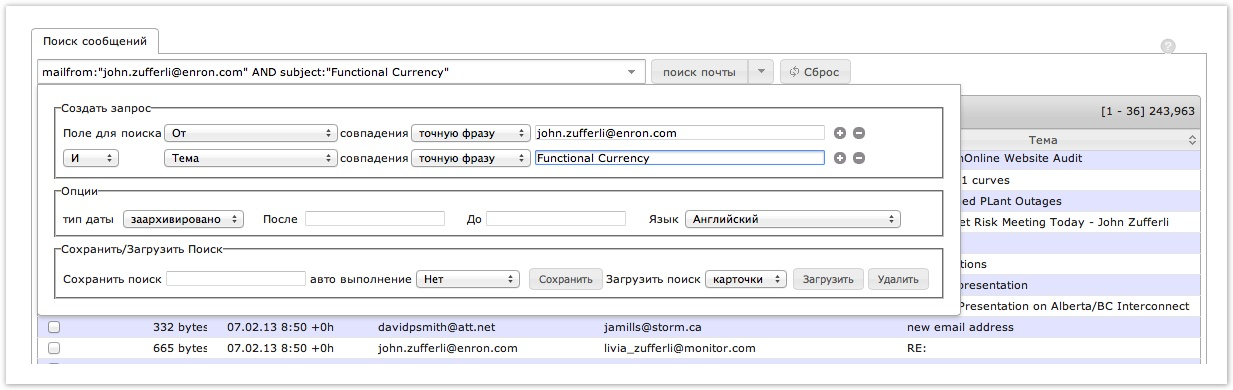Remove the От search criteria row
Viewport: 1233px width, 390px height.
859,133
